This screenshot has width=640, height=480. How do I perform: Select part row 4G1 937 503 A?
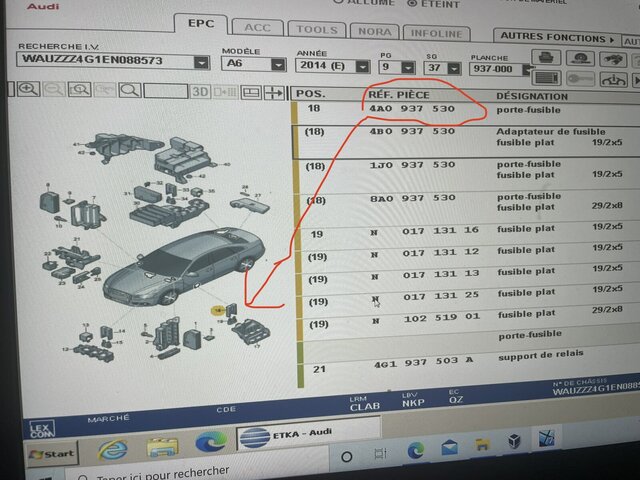469,364
